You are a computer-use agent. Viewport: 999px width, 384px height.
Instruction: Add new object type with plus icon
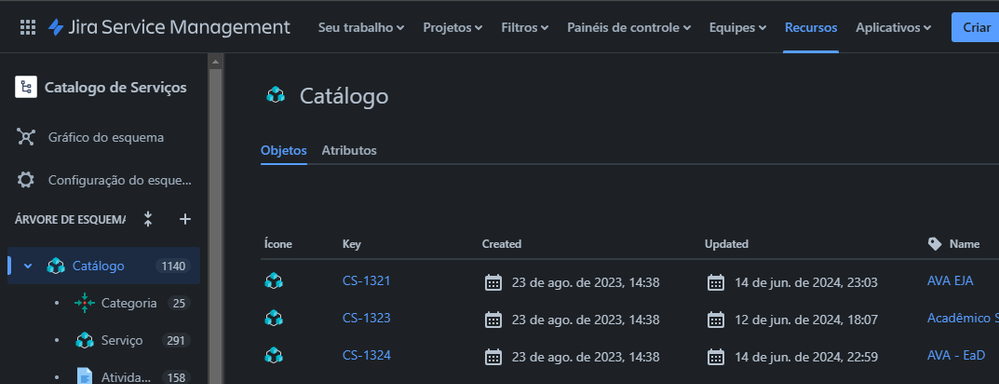click(x=185, y=220)
